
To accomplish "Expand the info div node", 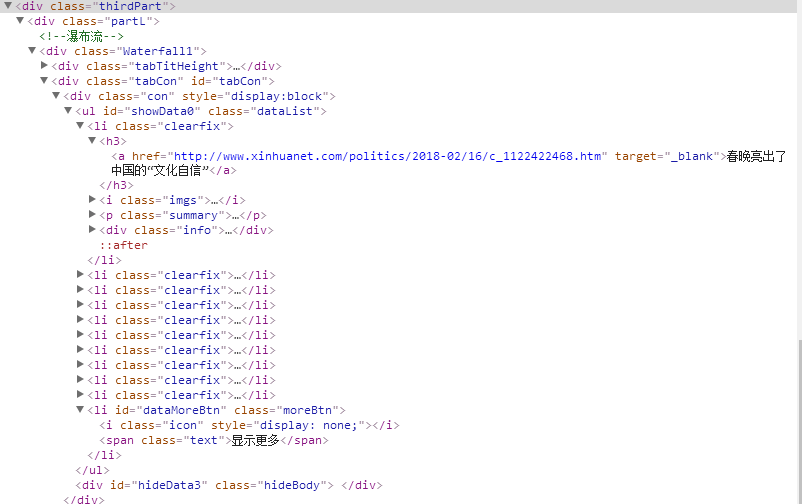I will (x=92, y=230).
